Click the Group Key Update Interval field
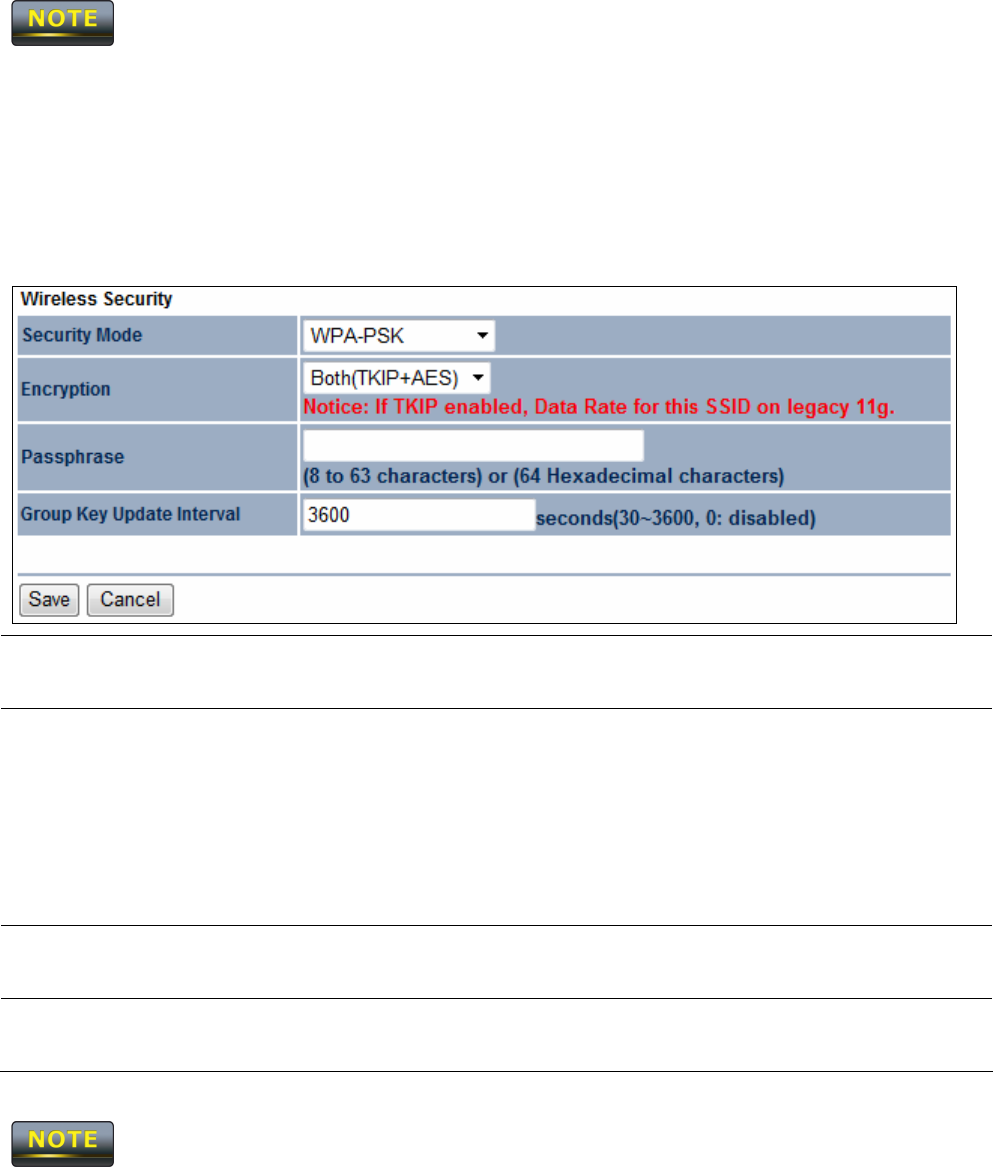993x1167 pixels. point(419,515)
